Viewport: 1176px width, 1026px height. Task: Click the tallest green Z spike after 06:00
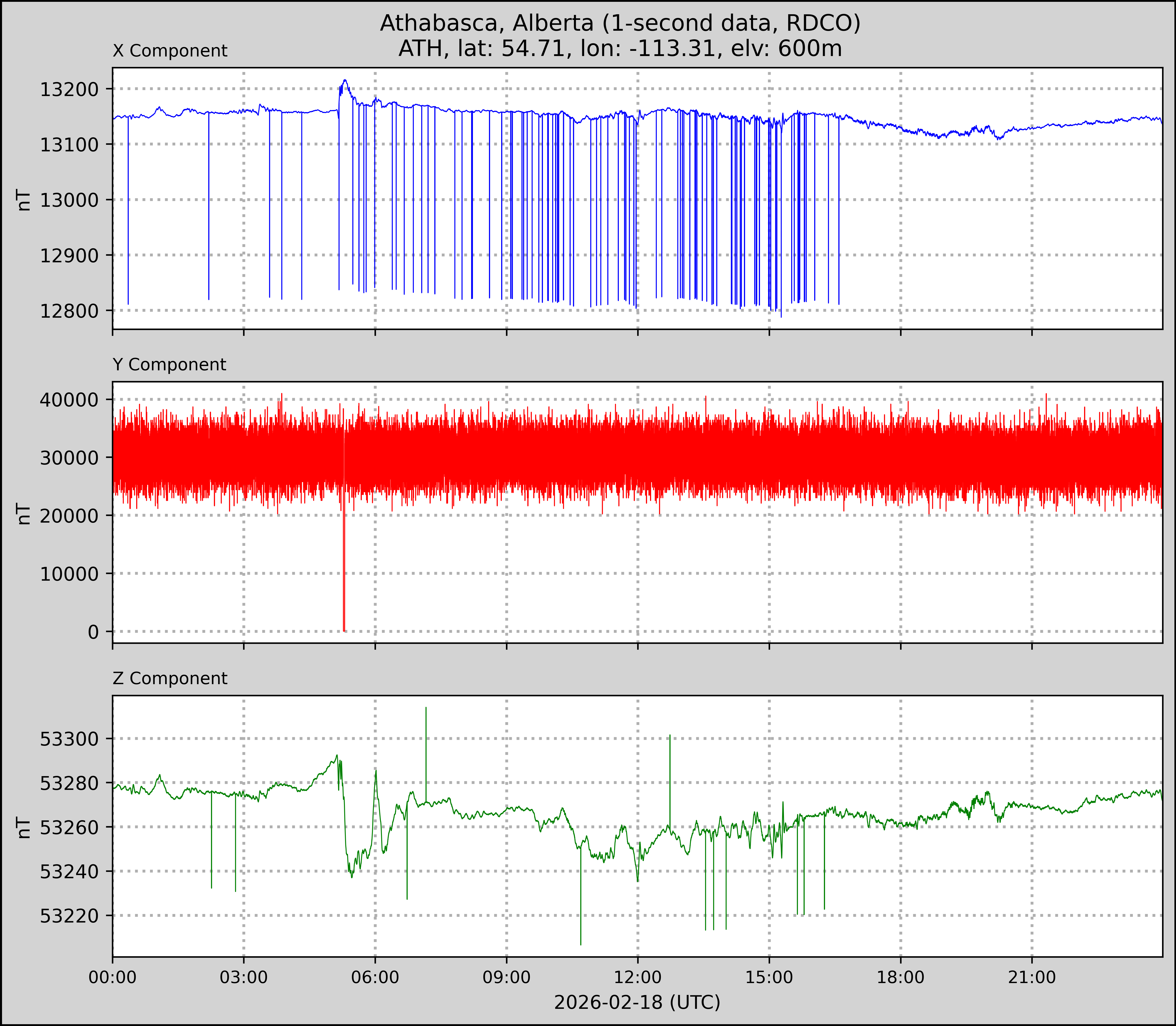pyautogui.click(x=426, y=744)
